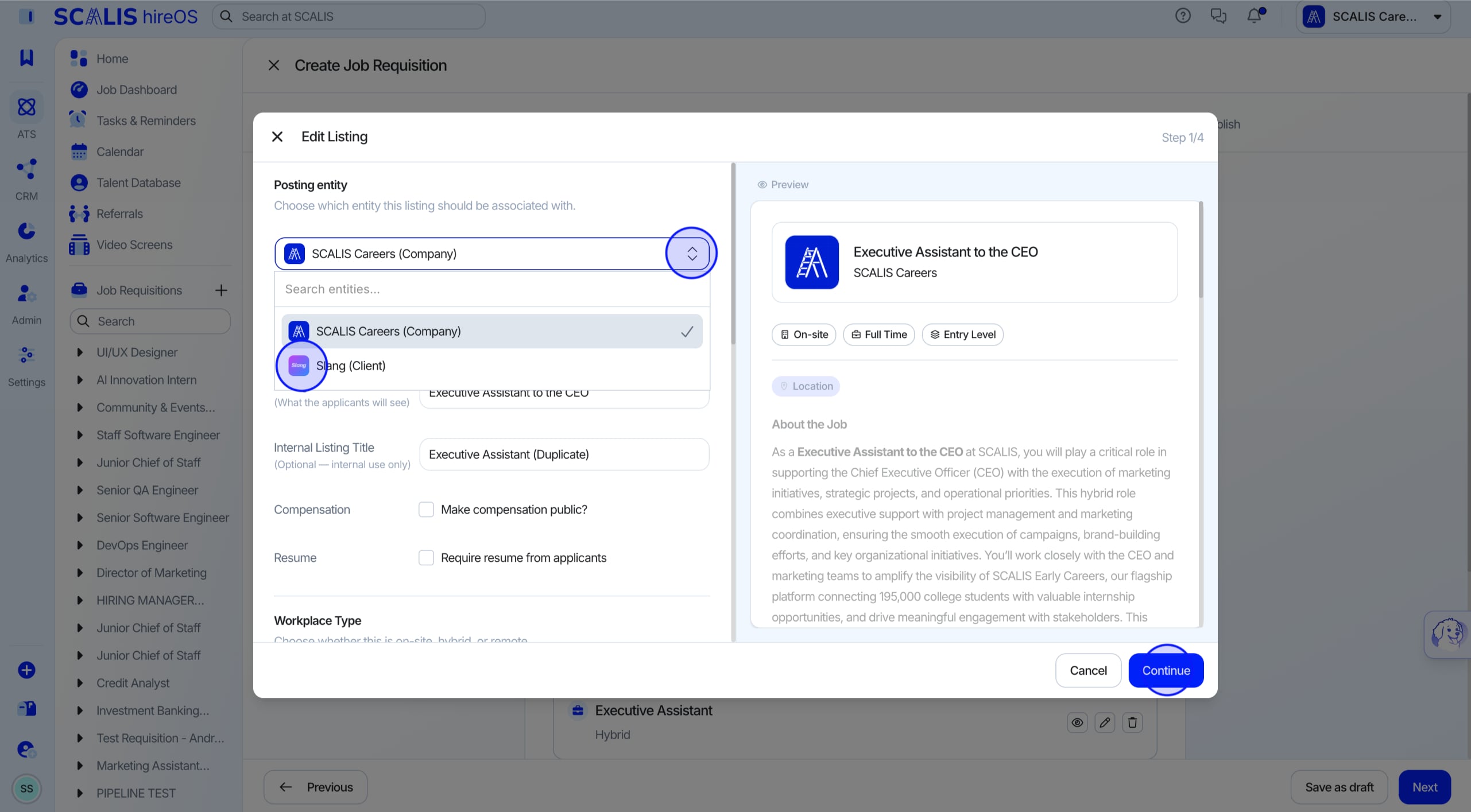Add a new job requisition with plus icon

(x=221, y=290)
